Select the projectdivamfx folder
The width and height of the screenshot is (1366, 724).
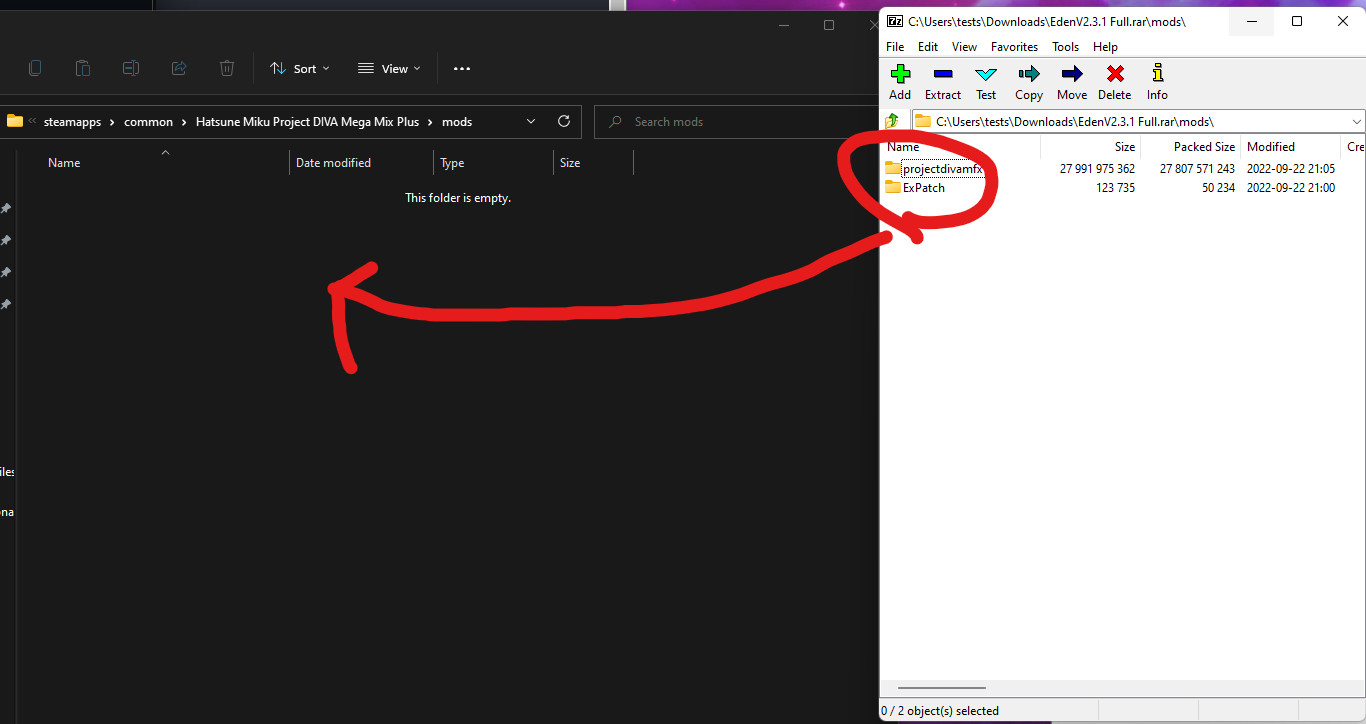click(x=942, y=169)
